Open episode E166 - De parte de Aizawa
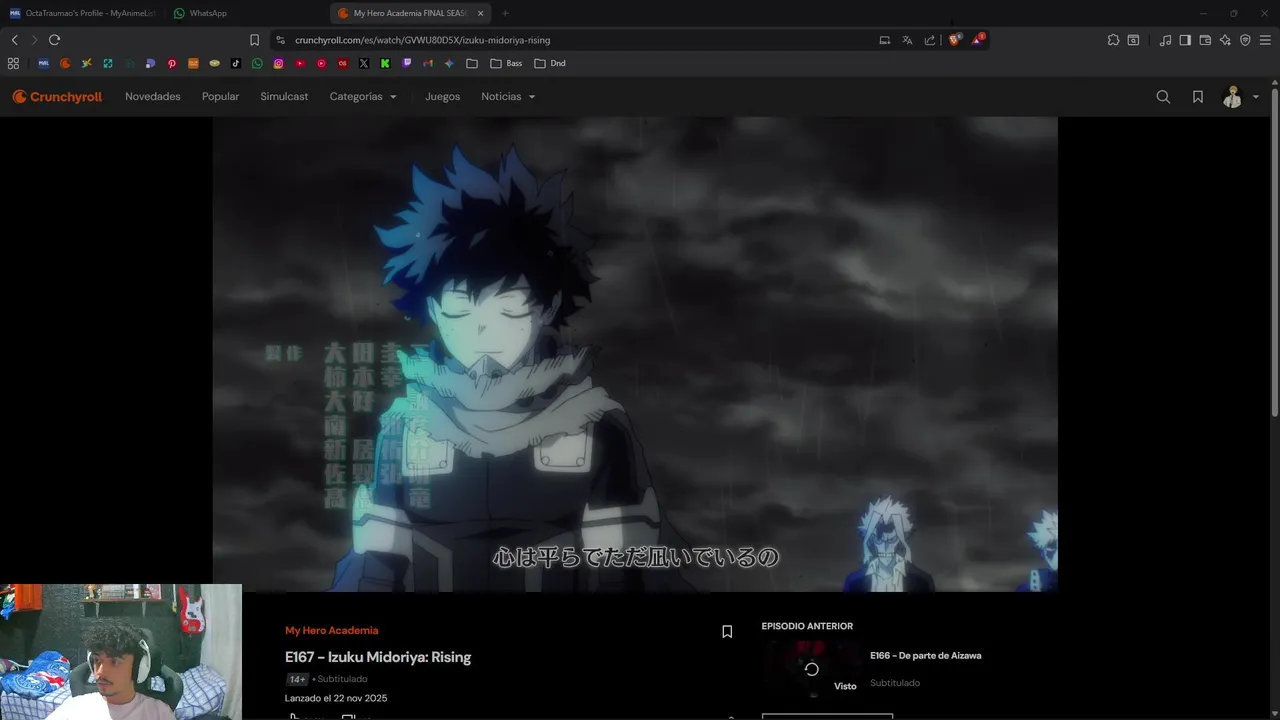This screenshot has height=720, width=1280. point(925,656)
